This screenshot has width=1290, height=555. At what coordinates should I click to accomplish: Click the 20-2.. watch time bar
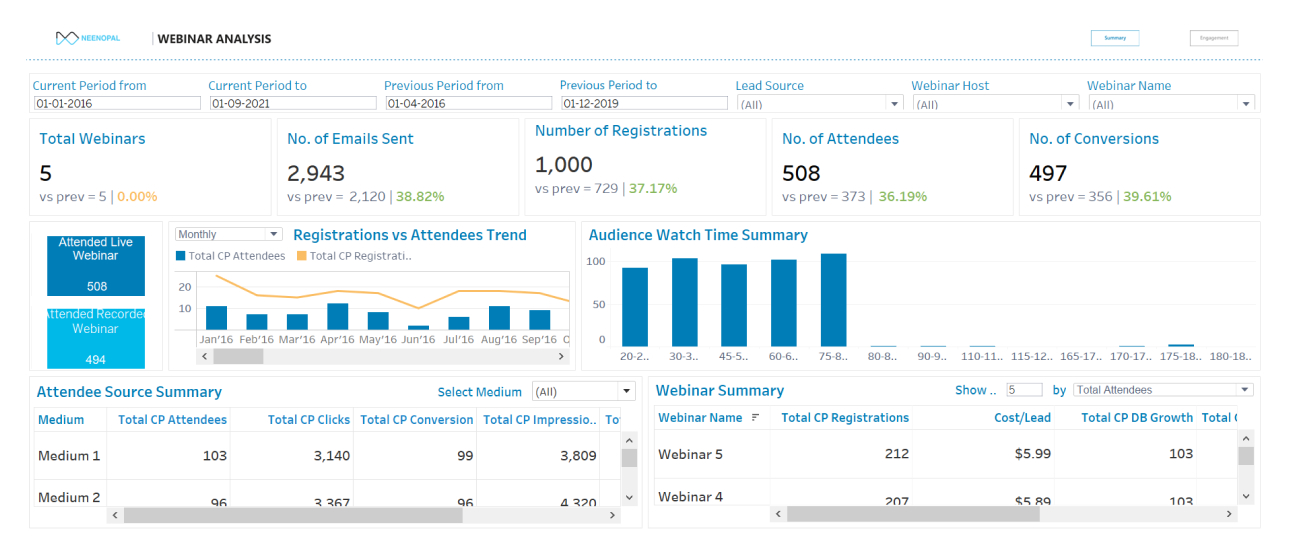[635, 307]
